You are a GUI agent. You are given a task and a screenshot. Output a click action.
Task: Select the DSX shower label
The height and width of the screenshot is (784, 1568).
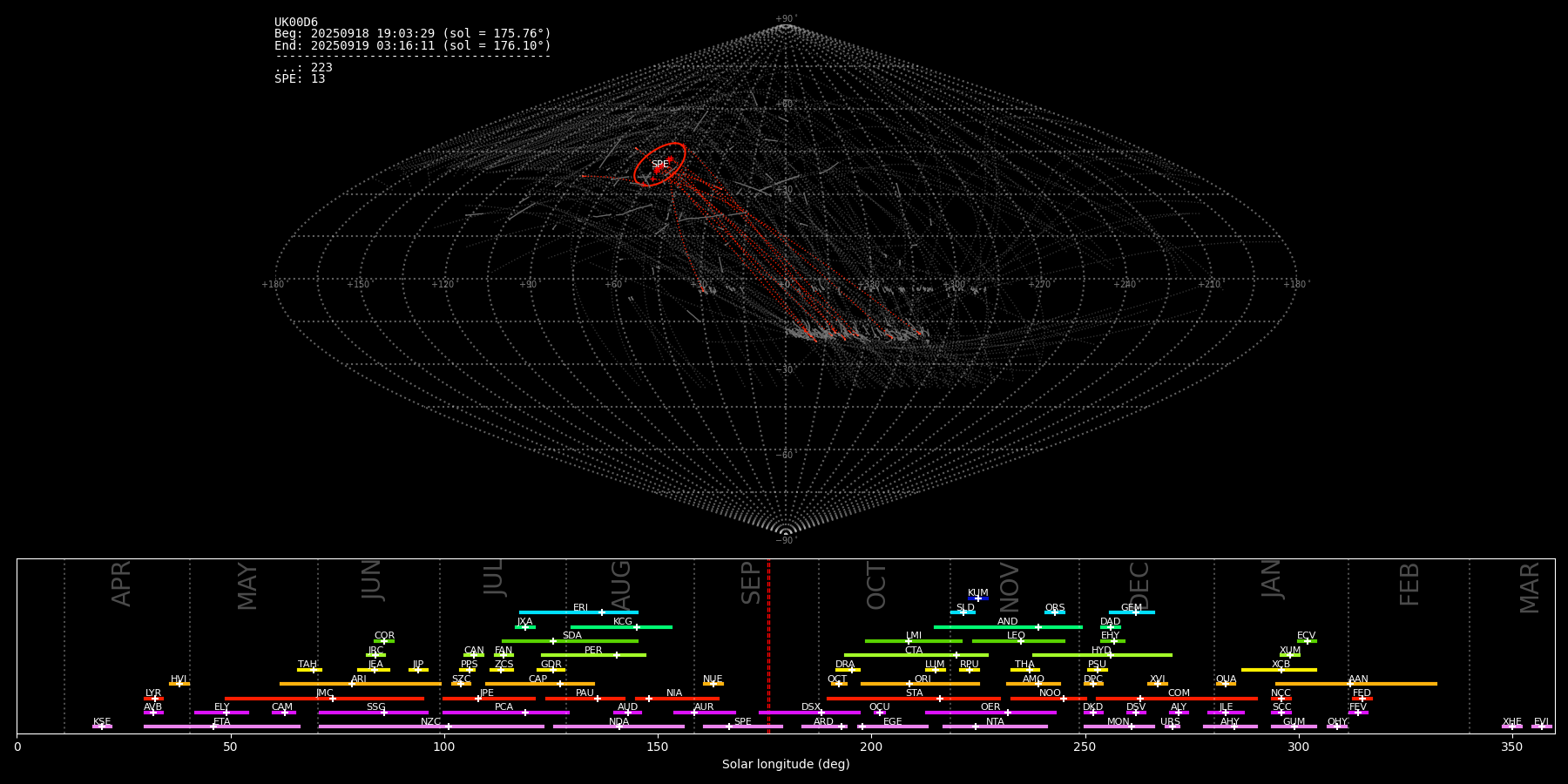[x=811, y=707]
